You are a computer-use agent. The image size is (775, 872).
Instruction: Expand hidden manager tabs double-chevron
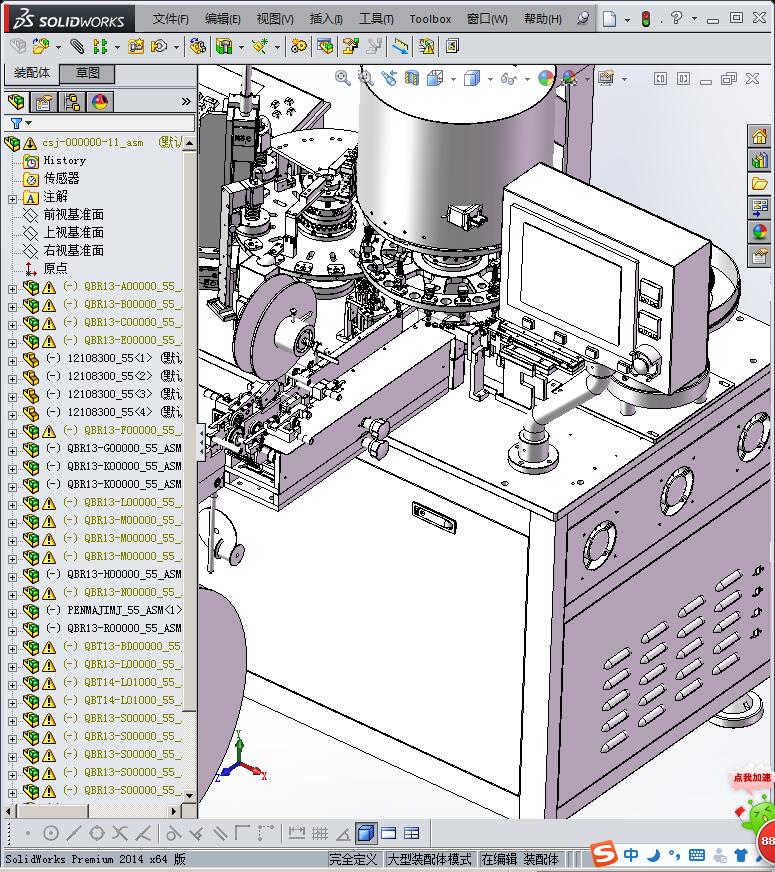tap(186, 101)
